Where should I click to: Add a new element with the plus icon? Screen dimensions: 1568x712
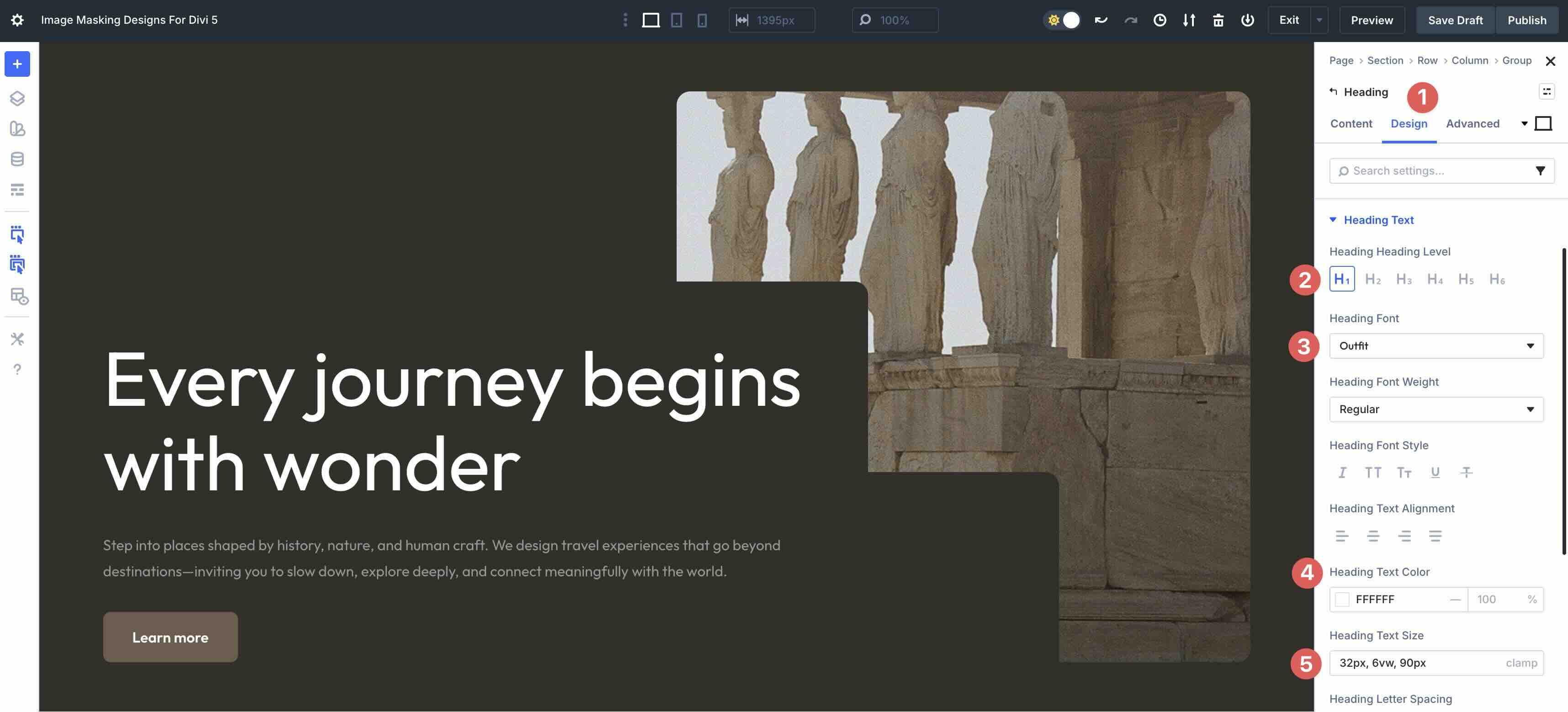[17, 64]
